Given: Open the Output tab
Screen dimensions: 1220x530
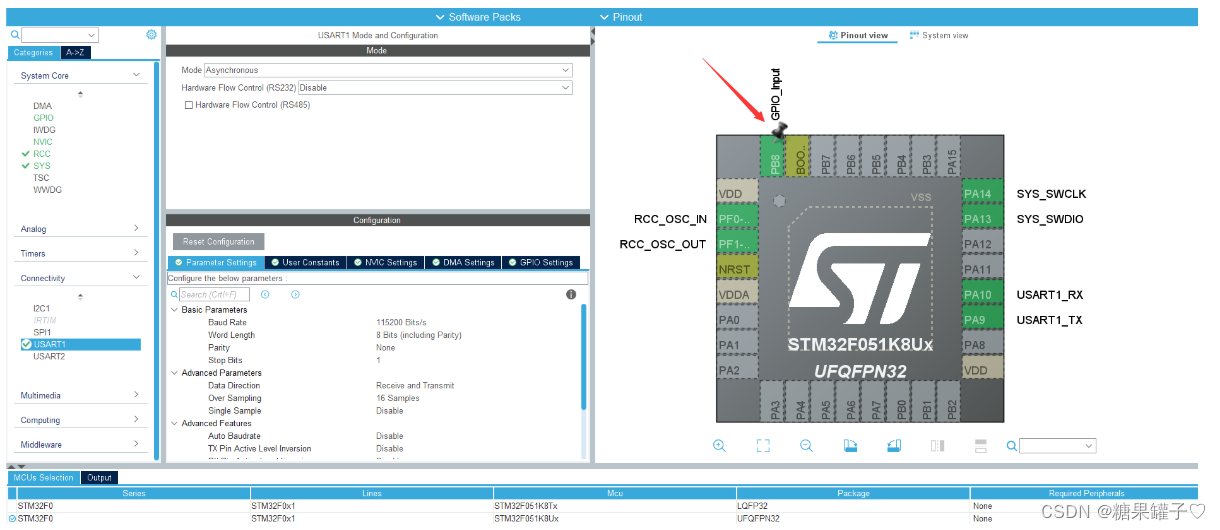Looking at the screenshot, I should 100,477.
